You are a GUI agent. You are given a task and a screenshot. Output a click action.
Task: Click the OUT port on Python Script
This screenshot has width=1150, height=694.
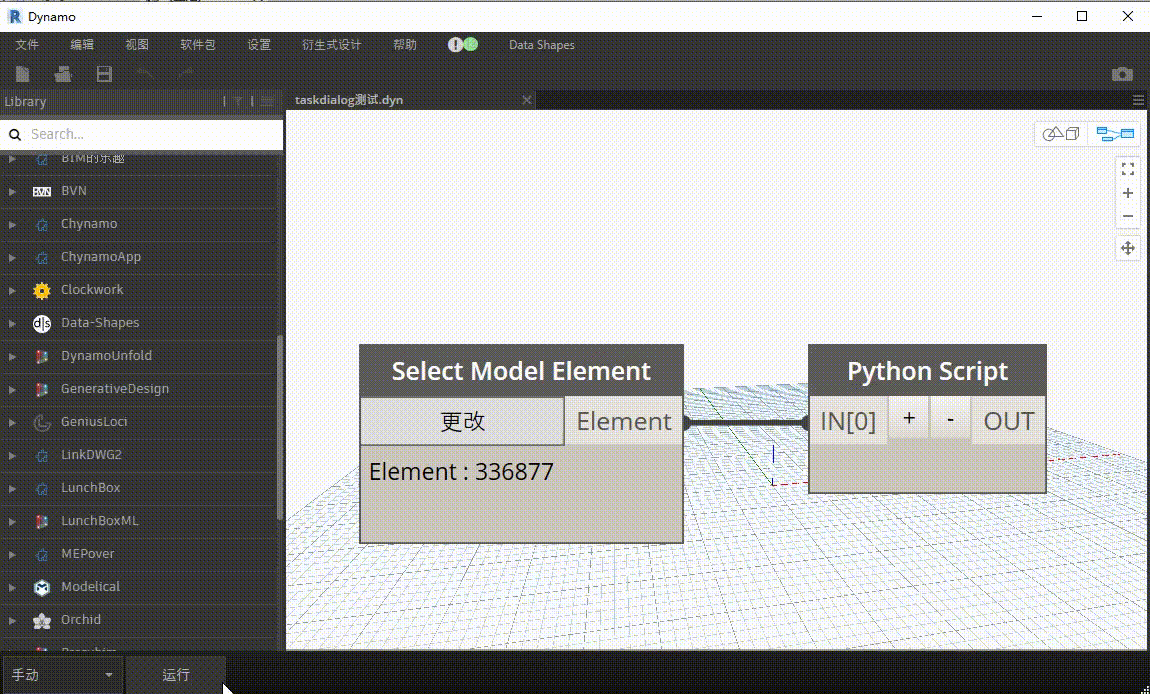[x=1009, y=421]
